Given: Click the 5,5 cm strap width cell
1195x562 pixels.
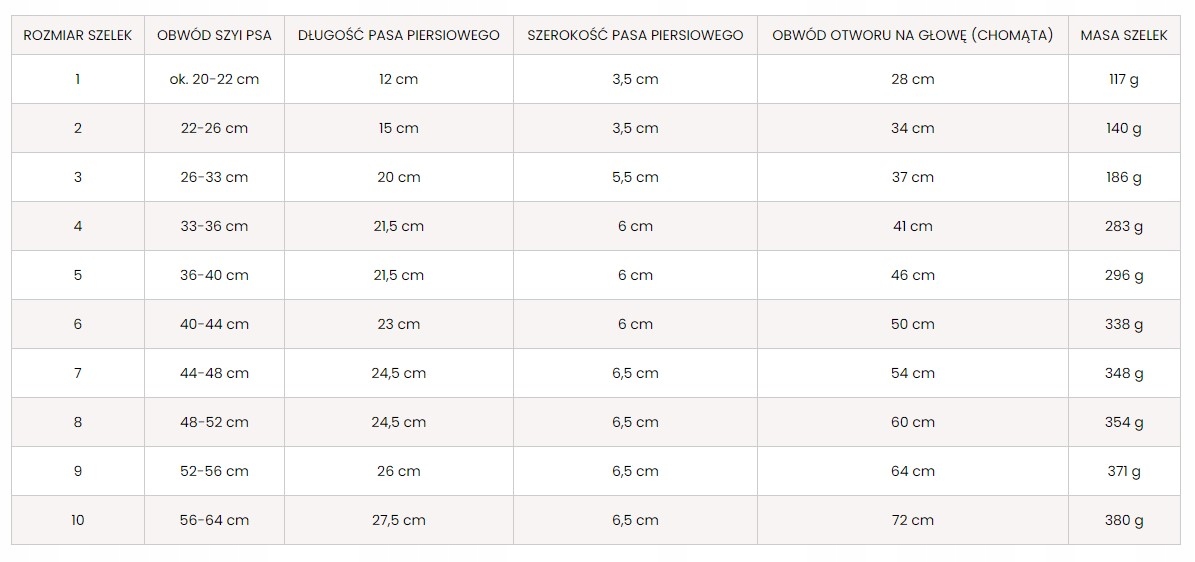Looking at the screenshot, I should pos(635,177).
